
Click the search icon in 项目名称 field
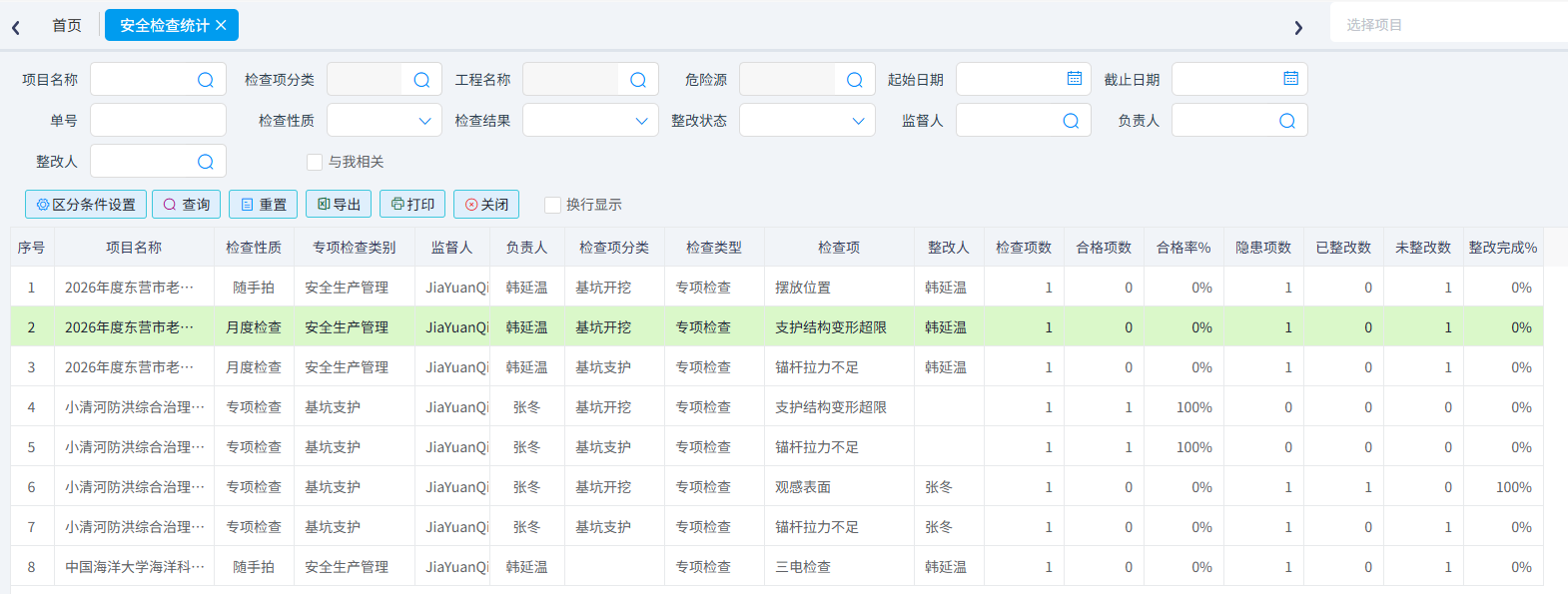pos(206,80)
